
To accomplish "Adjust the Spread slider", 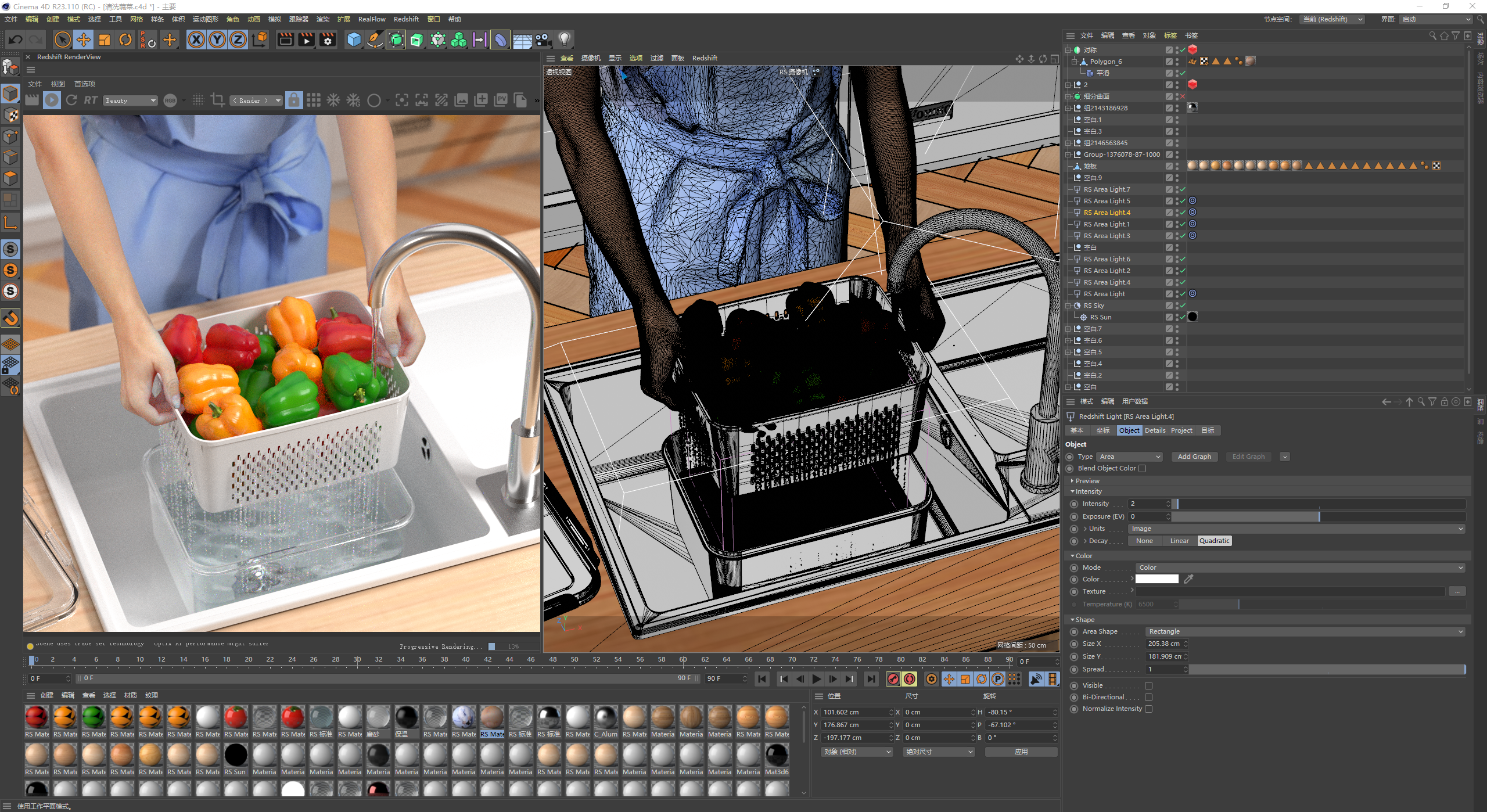I will pos(1328,669).
